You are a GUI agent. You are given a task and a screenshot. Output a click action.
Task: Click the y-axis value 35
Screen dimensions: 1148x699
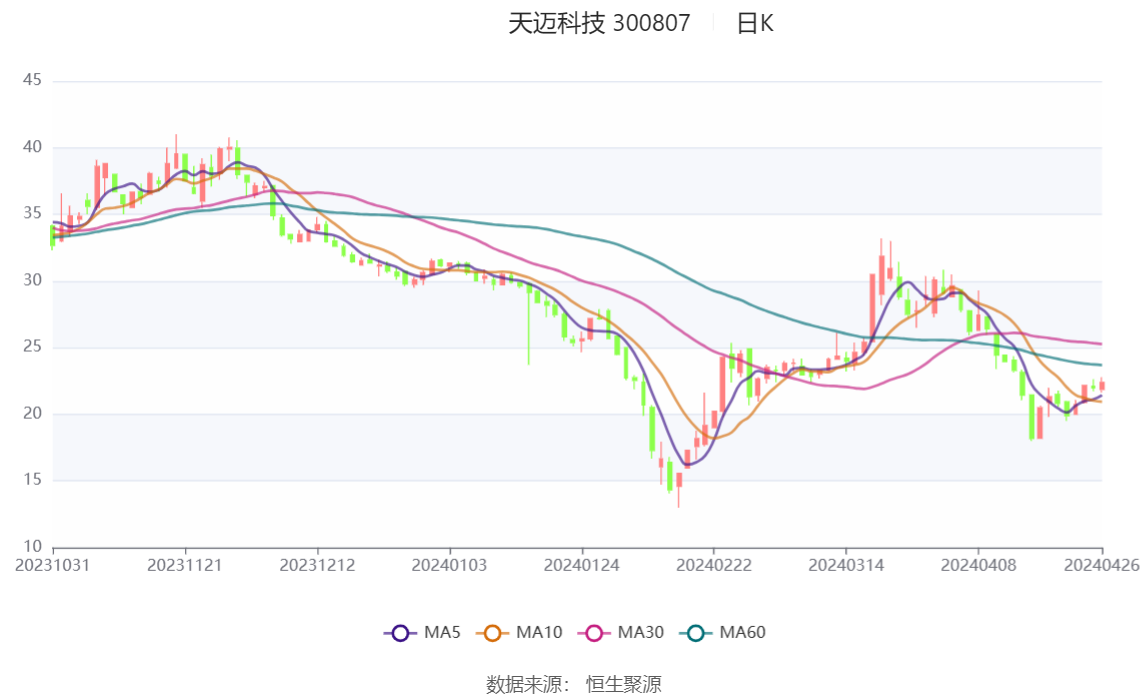point(32,213)
